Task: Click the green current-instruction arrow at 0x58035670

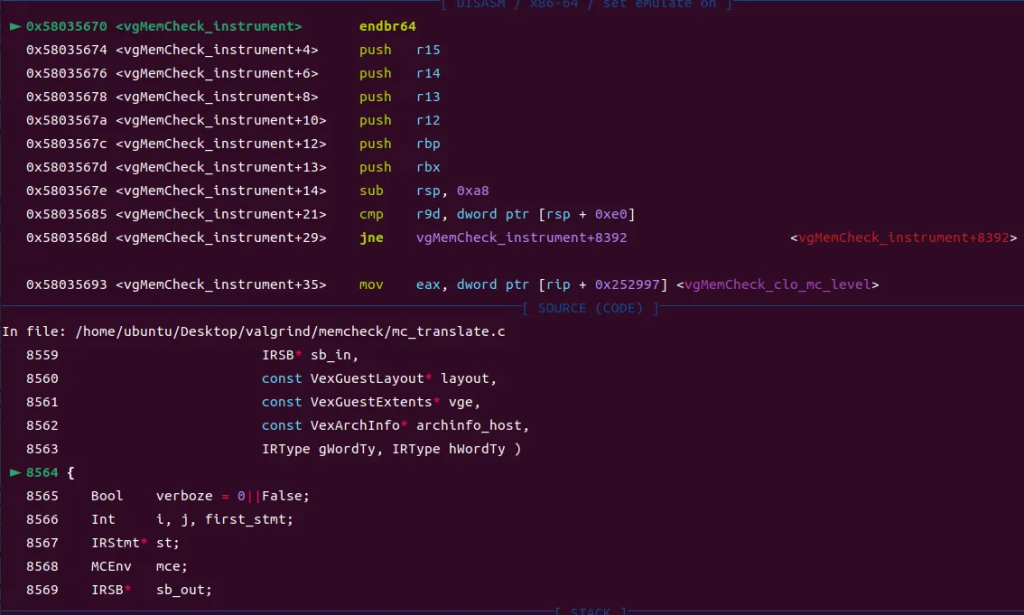Action: pos(14,26)
